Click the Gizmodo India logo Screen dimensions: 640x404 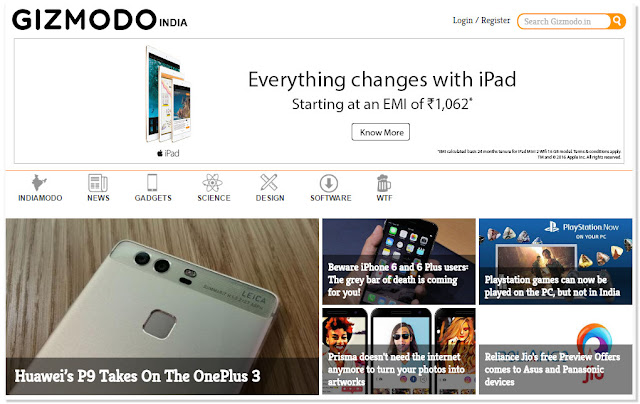100,20
